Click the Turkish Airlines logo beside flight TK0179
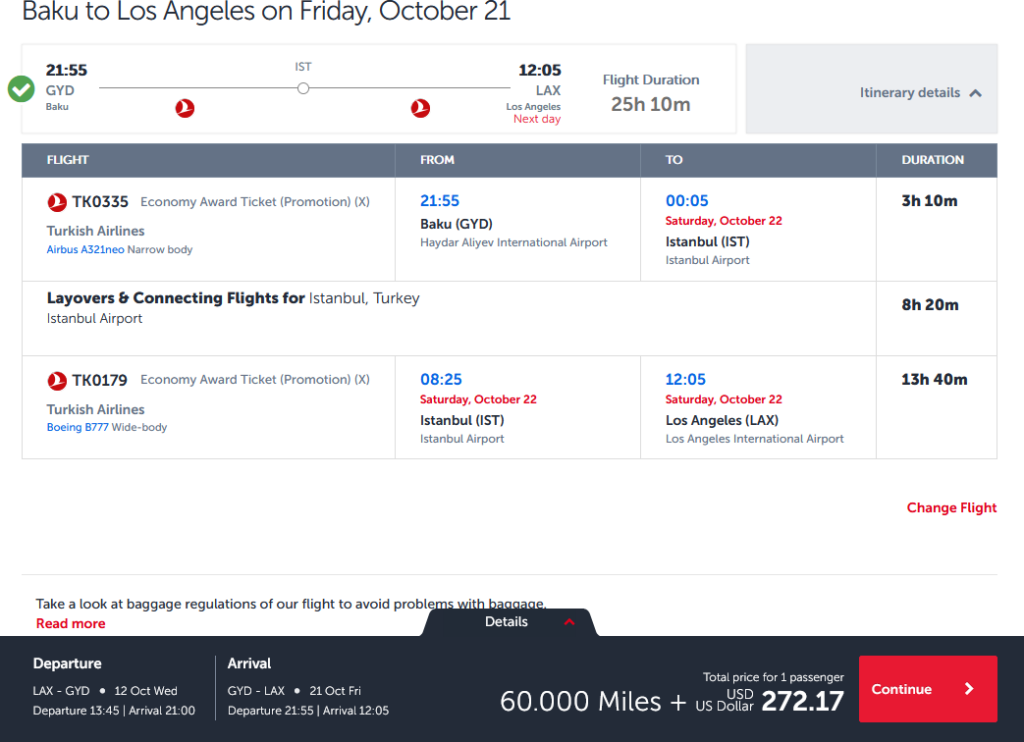 (x=57, y=379)
